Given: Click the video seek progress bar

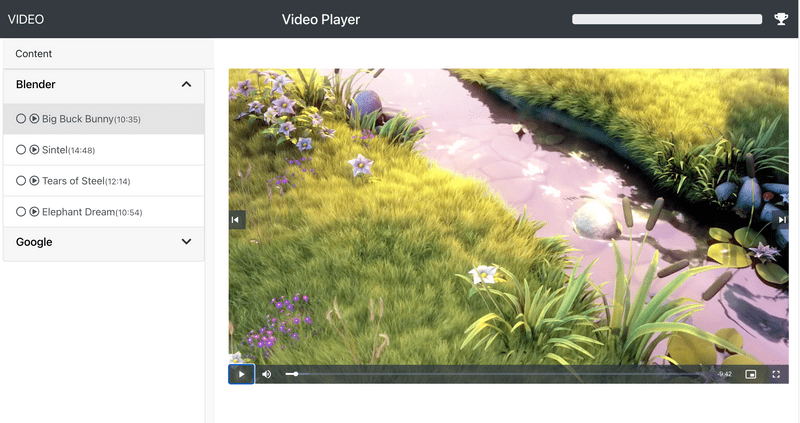Looking at the screenshot, I should click(497, 374).
